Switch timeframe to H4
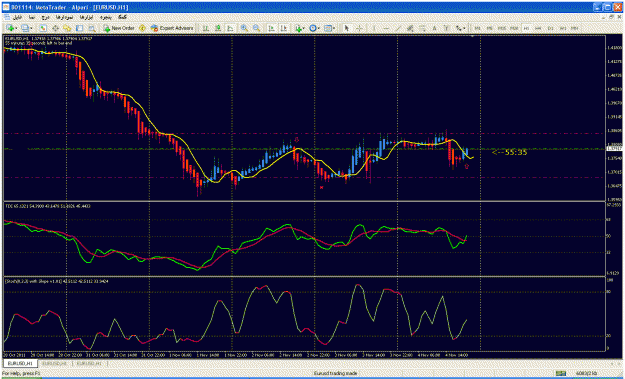 [538, 28]
